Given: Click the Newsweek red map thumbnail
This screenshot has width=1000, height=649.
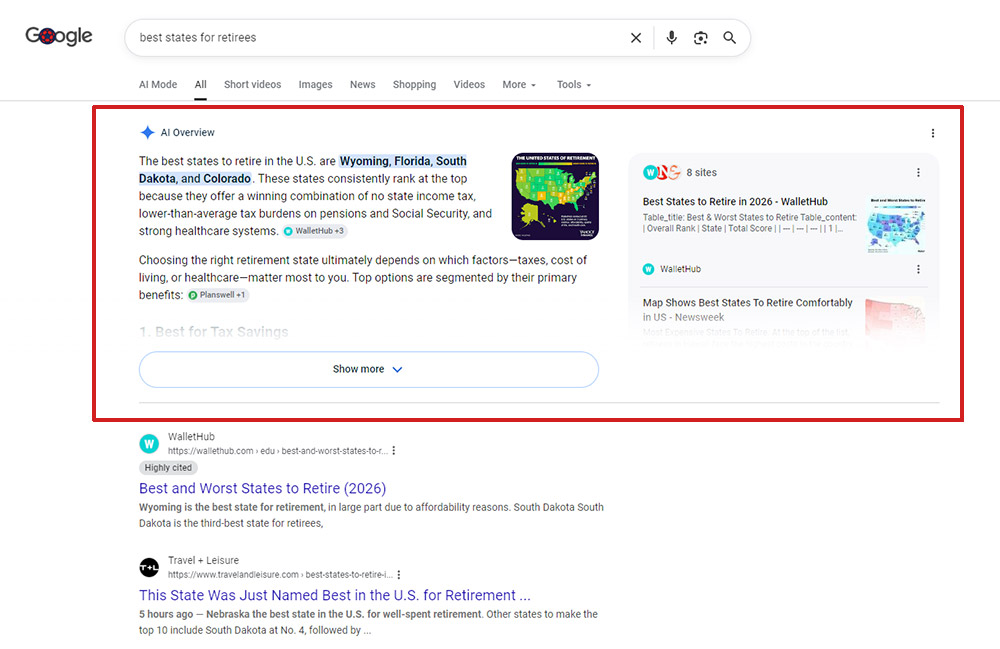Looking at the screenshot, I should tap(895, 318).
